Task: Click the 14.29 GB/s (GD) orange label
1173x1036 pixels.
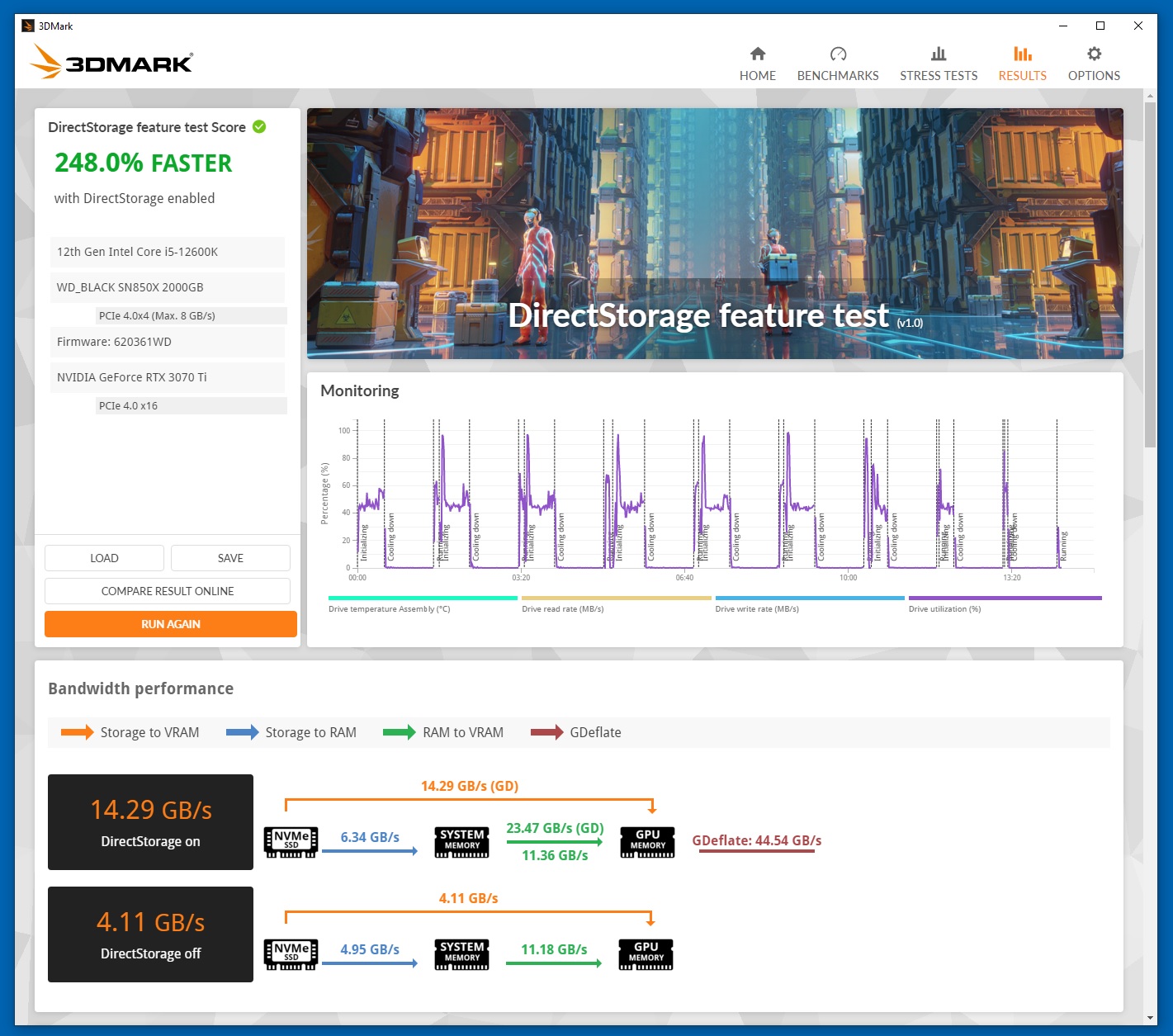Action: click(470, 786)
